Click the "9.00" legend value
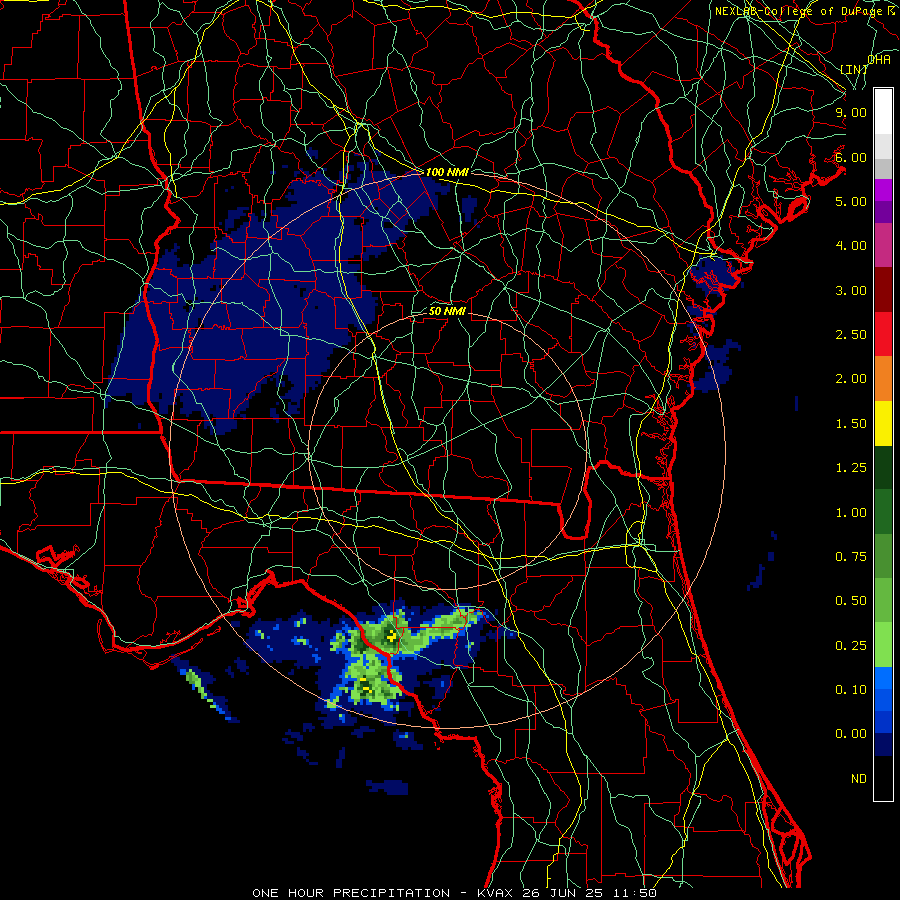 pyautogui.click(x=851, y=112)
